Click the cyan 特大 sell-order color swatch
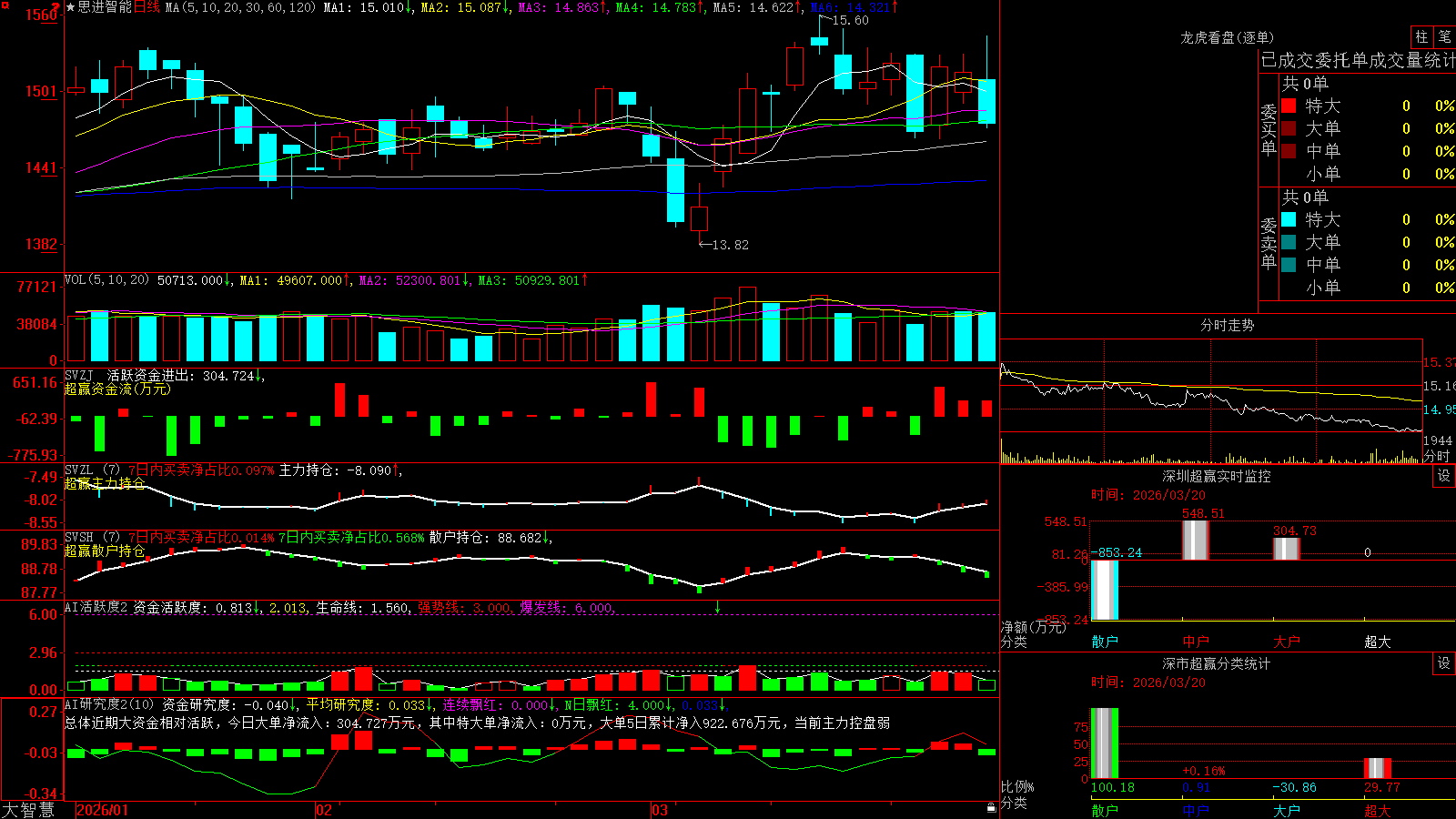The image size is (1456, 819). (x=1289, y=219)
